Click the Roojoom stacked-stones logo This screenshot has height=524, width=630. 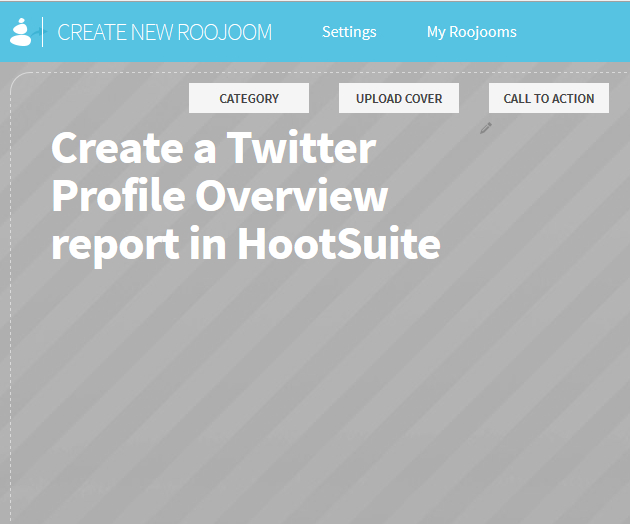pyautogui.click(x=21, y=32)
